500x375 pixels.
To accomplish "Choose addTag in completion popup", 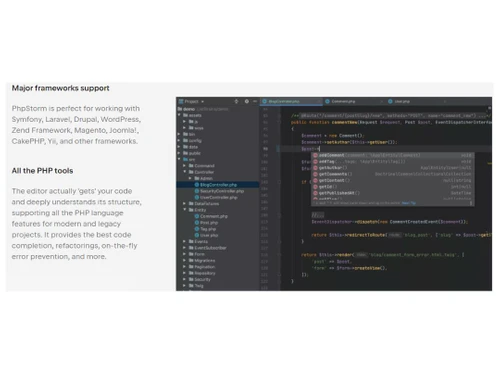I will pyautogui.click(x=393, y=162).
